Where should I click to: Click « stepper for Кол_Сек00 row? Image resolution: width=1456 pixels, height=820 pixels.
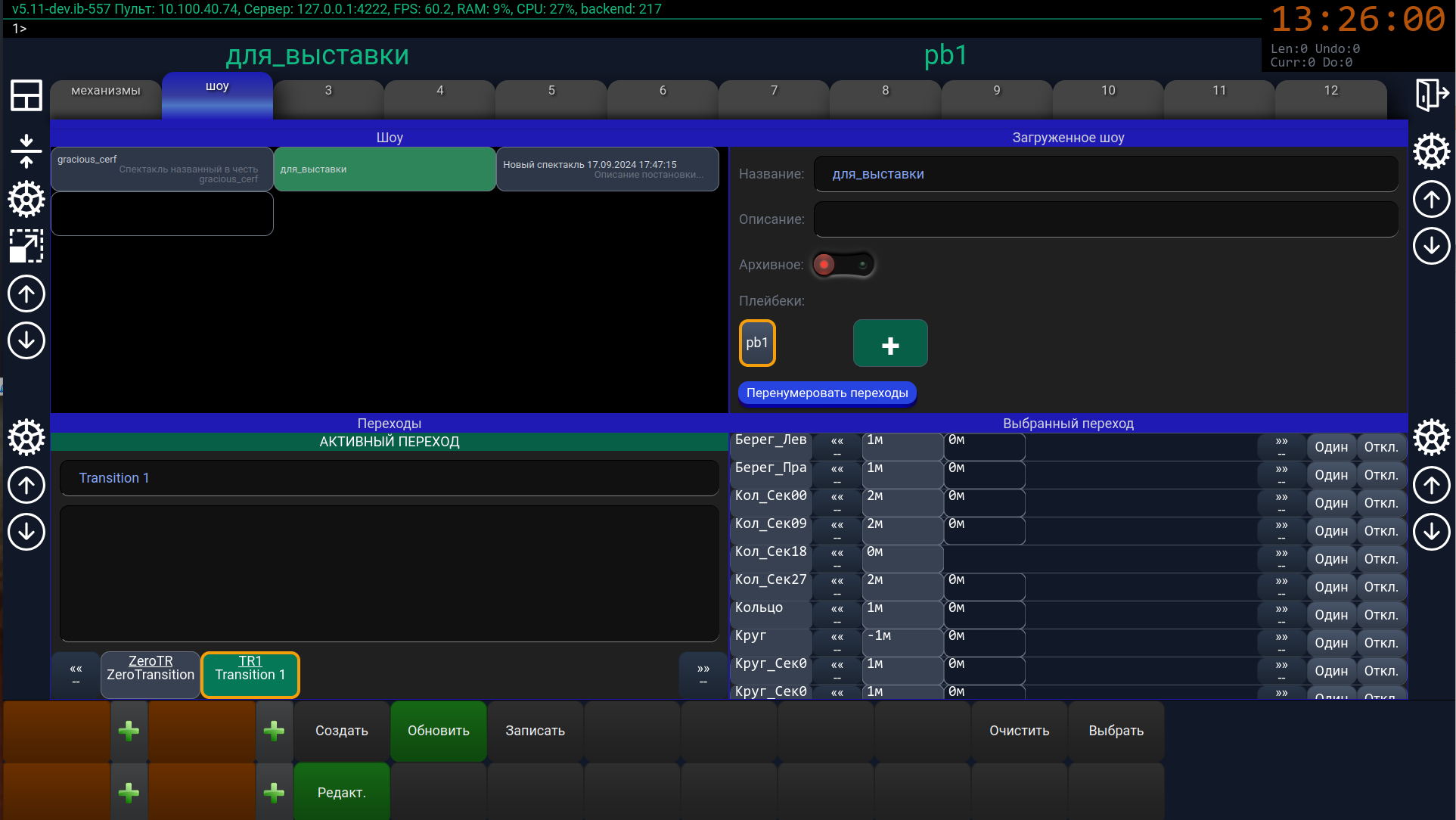(837, 503)
